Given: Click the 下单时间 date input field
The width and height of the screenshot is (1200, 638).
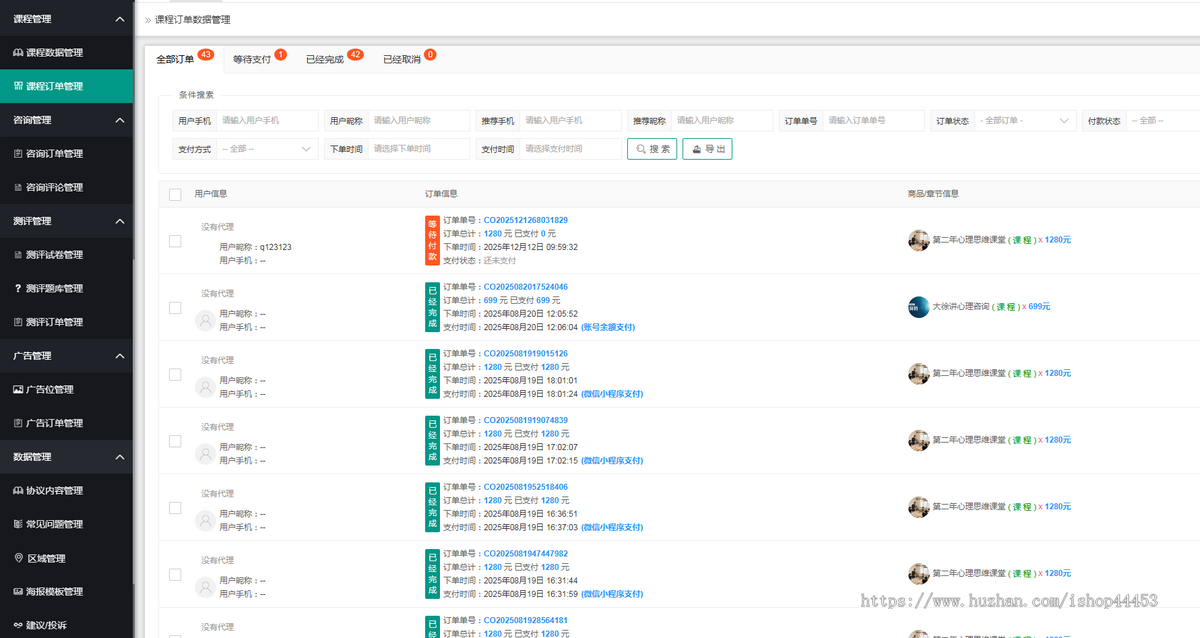Looking at the screenshot, I should [x=418, y=149].
